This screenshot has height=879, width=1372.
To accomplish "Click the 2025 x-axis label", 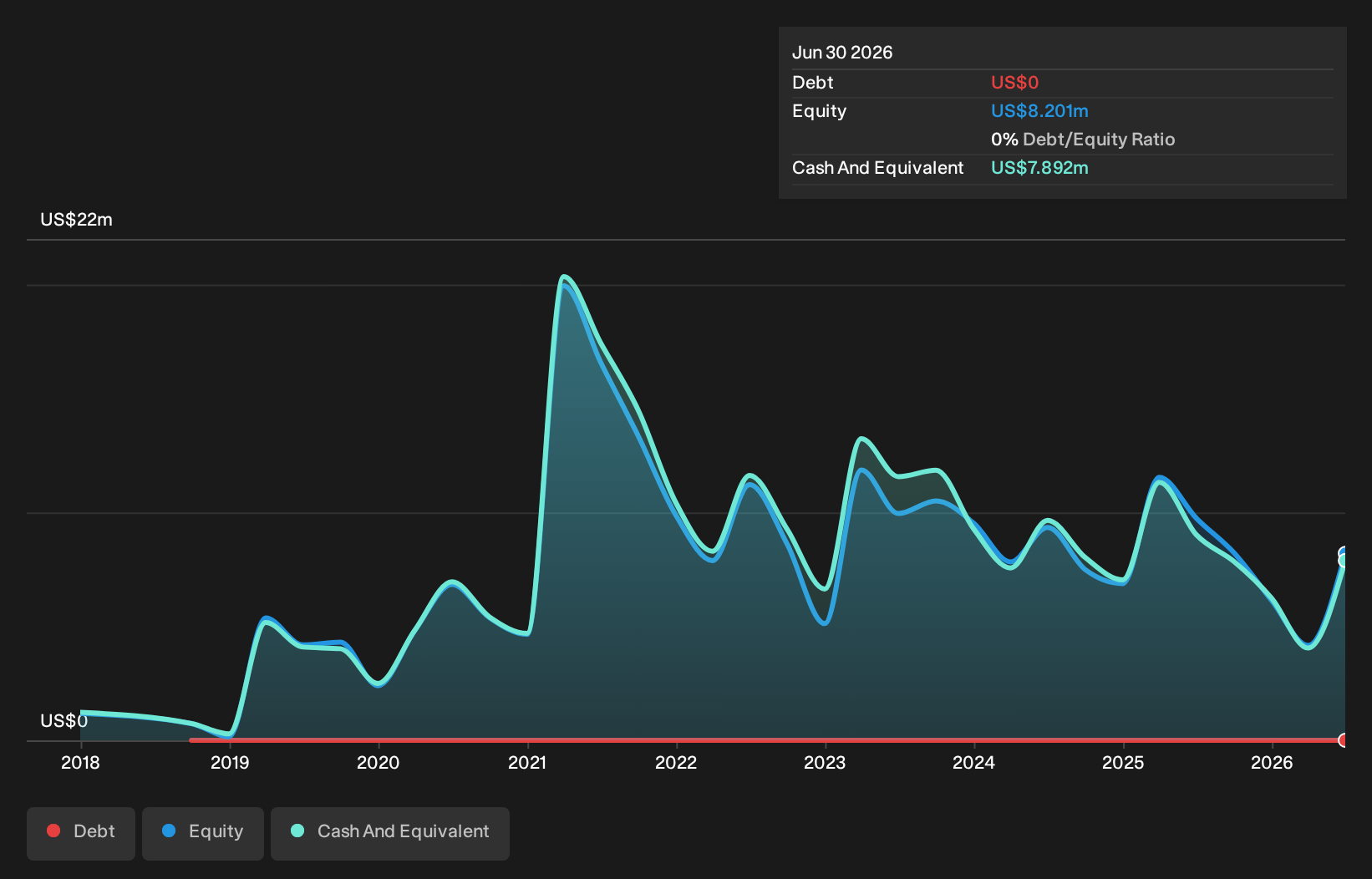I will tap(1123, 762).
